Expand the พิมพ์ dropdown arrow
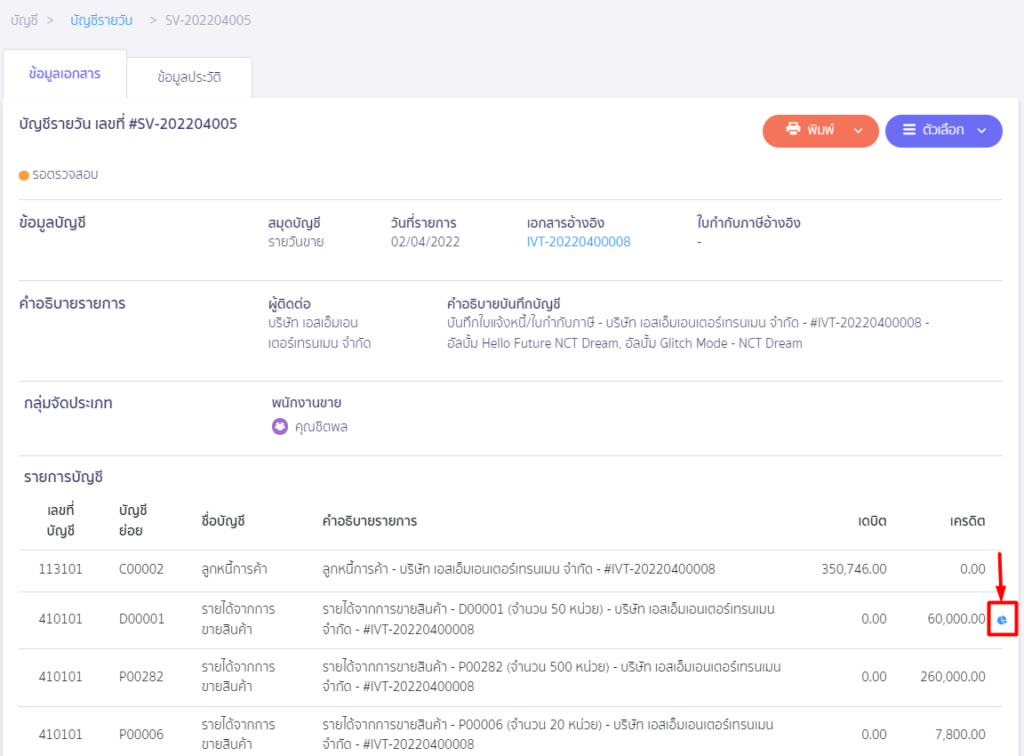 (x=858, y=131)
